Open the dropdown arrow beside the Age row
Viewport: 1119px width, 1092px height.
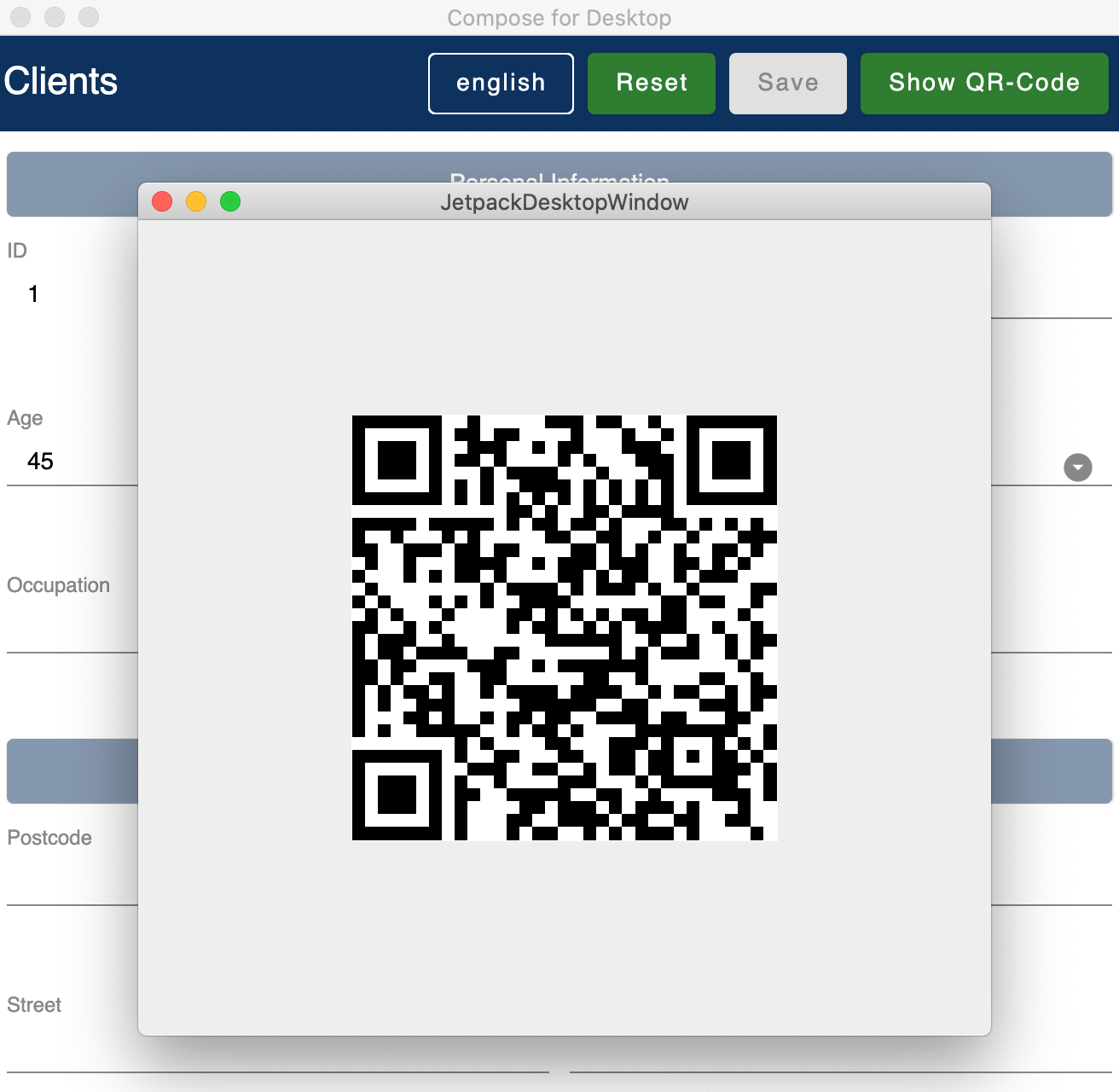pyautogui.click(x=1078, y=468)
